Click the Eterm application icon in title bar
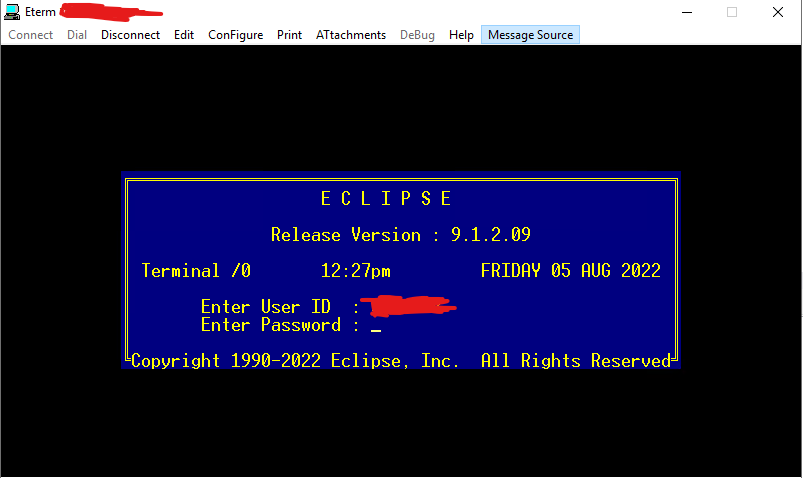Viewport: 803px width, 478px height. pos(12,12)
